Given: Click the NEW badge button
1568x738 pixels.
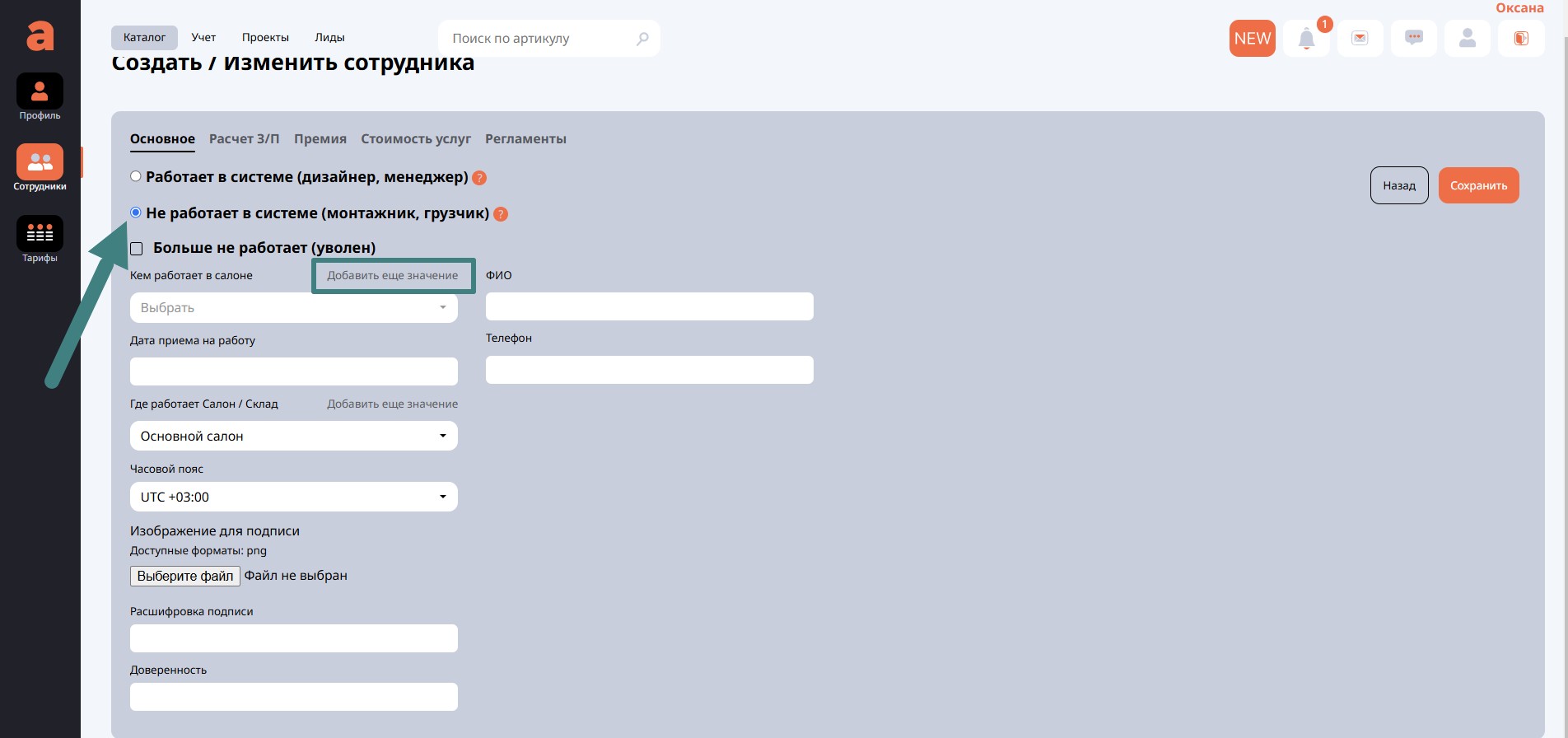Looking at the screenshot, I should pyautogui.click(x=1252, y=39).
